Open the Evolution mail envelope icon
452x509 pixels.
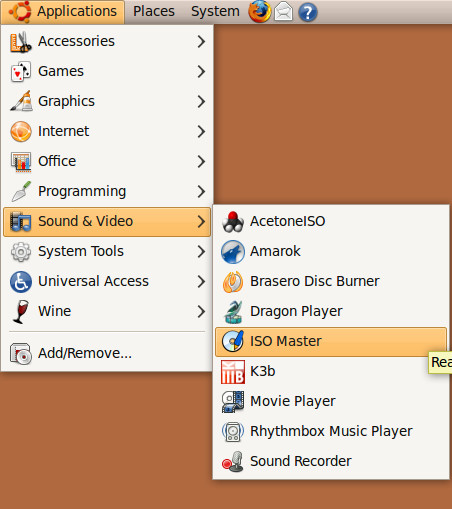click(x=283, y=12)
